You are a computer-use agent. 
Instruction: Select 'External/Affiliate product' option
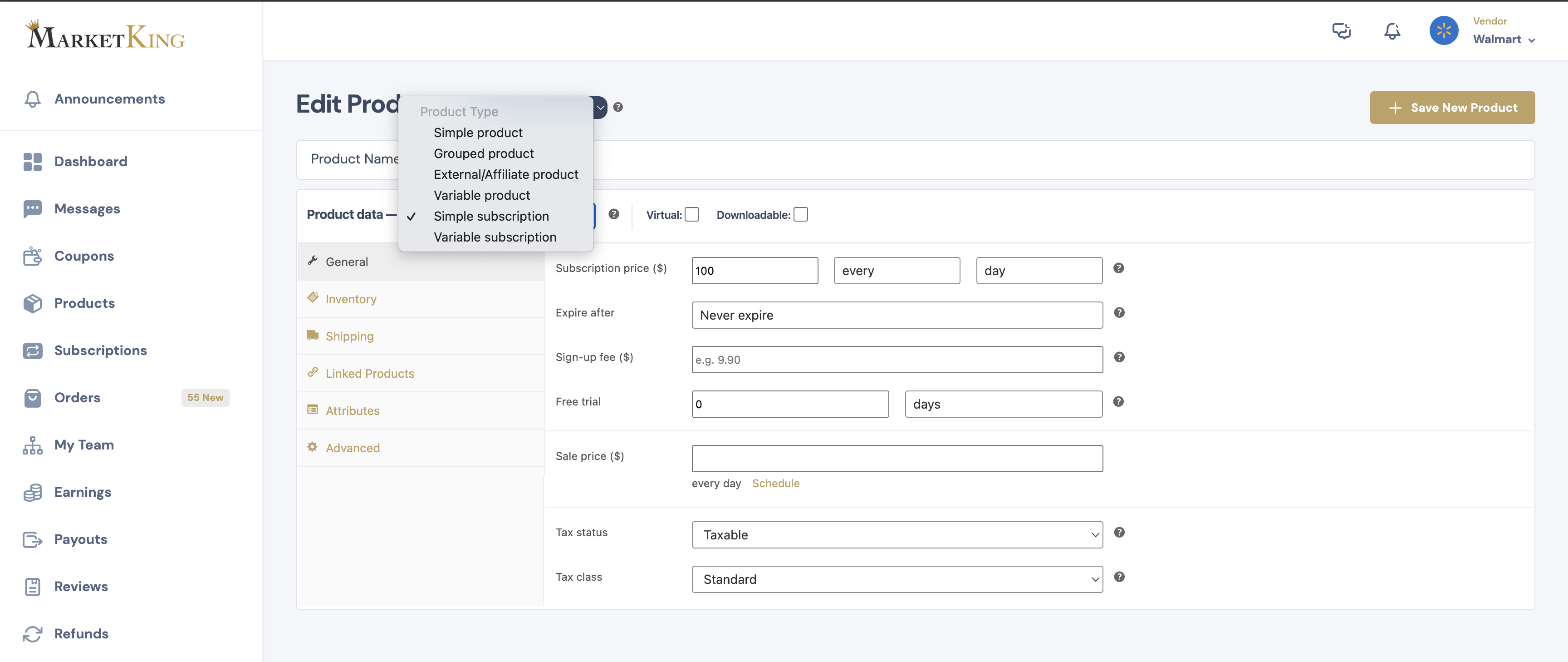(495, 175)
